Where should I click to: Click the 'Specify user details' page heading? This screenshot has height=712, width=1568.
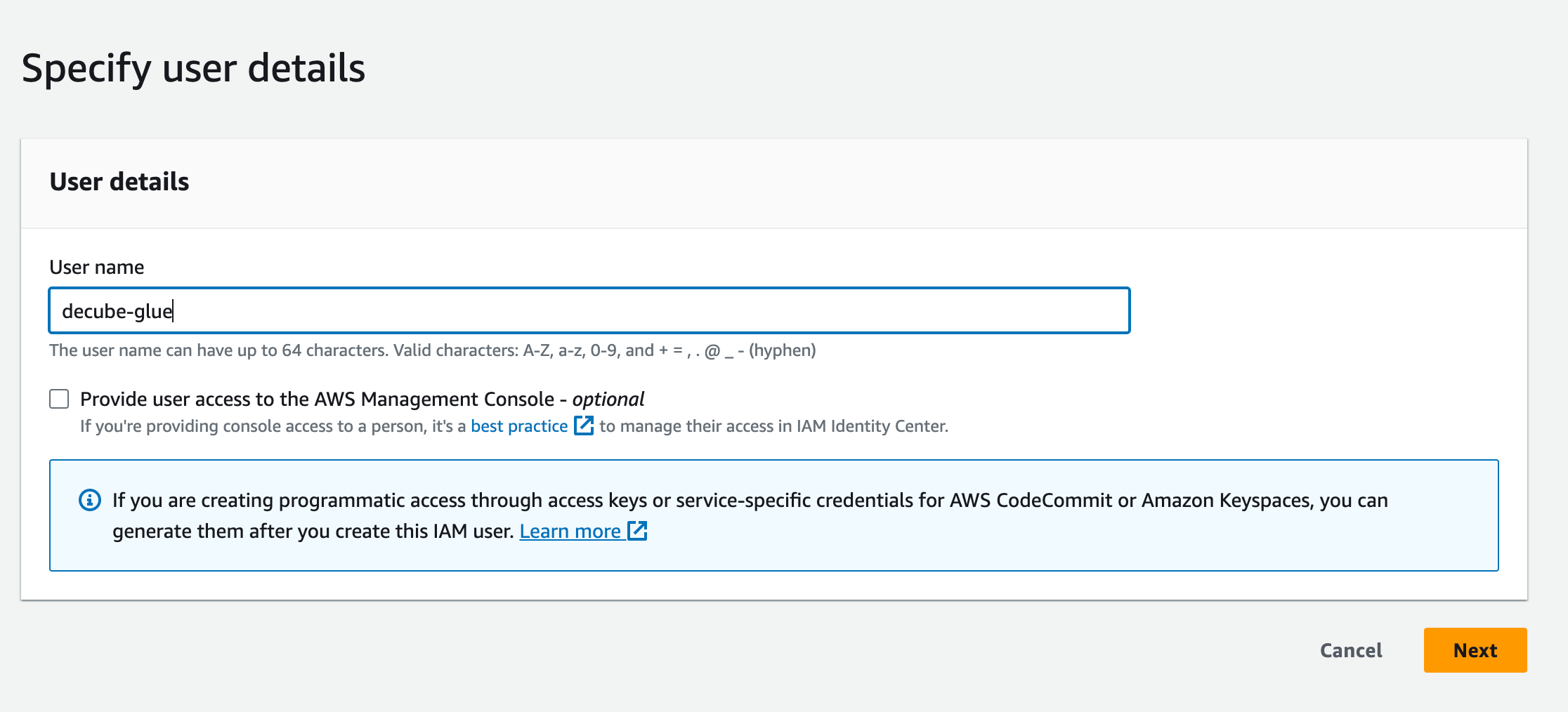click(193, 68)
